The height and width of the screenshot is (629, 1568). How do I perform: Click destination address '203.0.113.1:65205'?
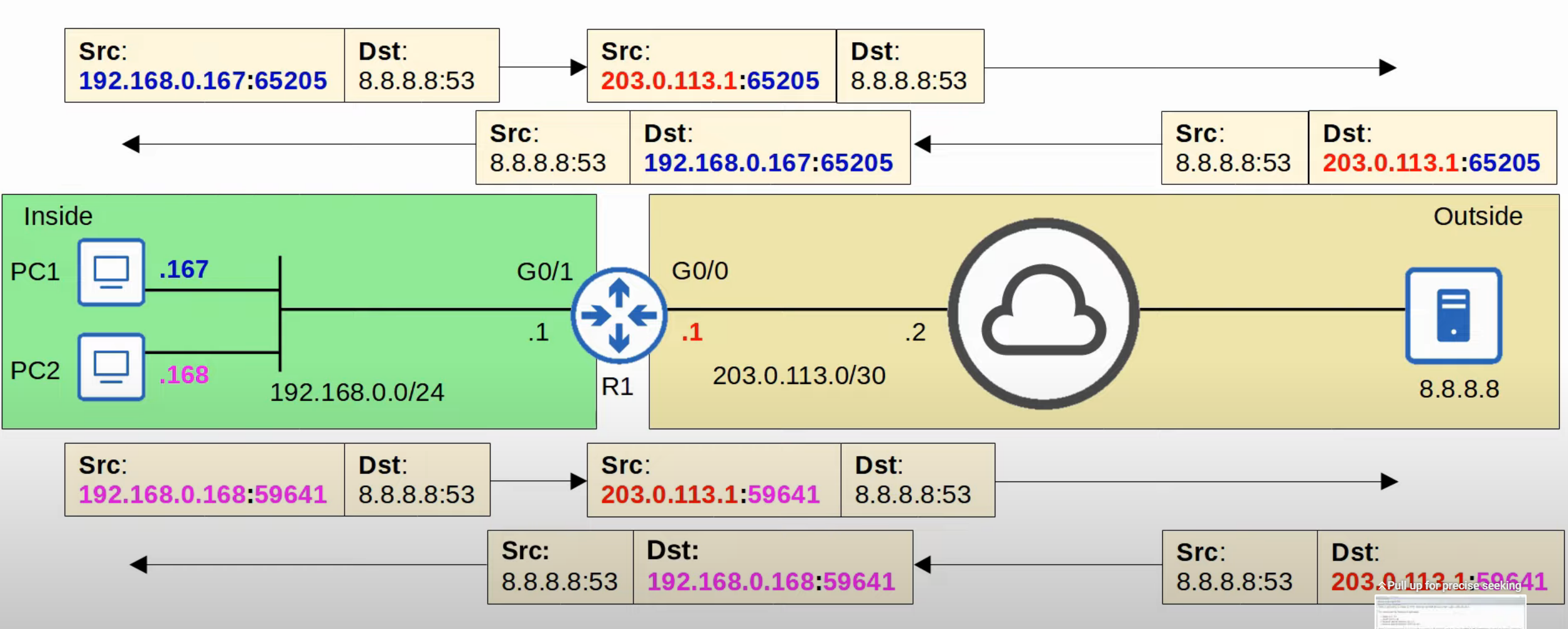pyautogui.click(x=1432, y=163)
